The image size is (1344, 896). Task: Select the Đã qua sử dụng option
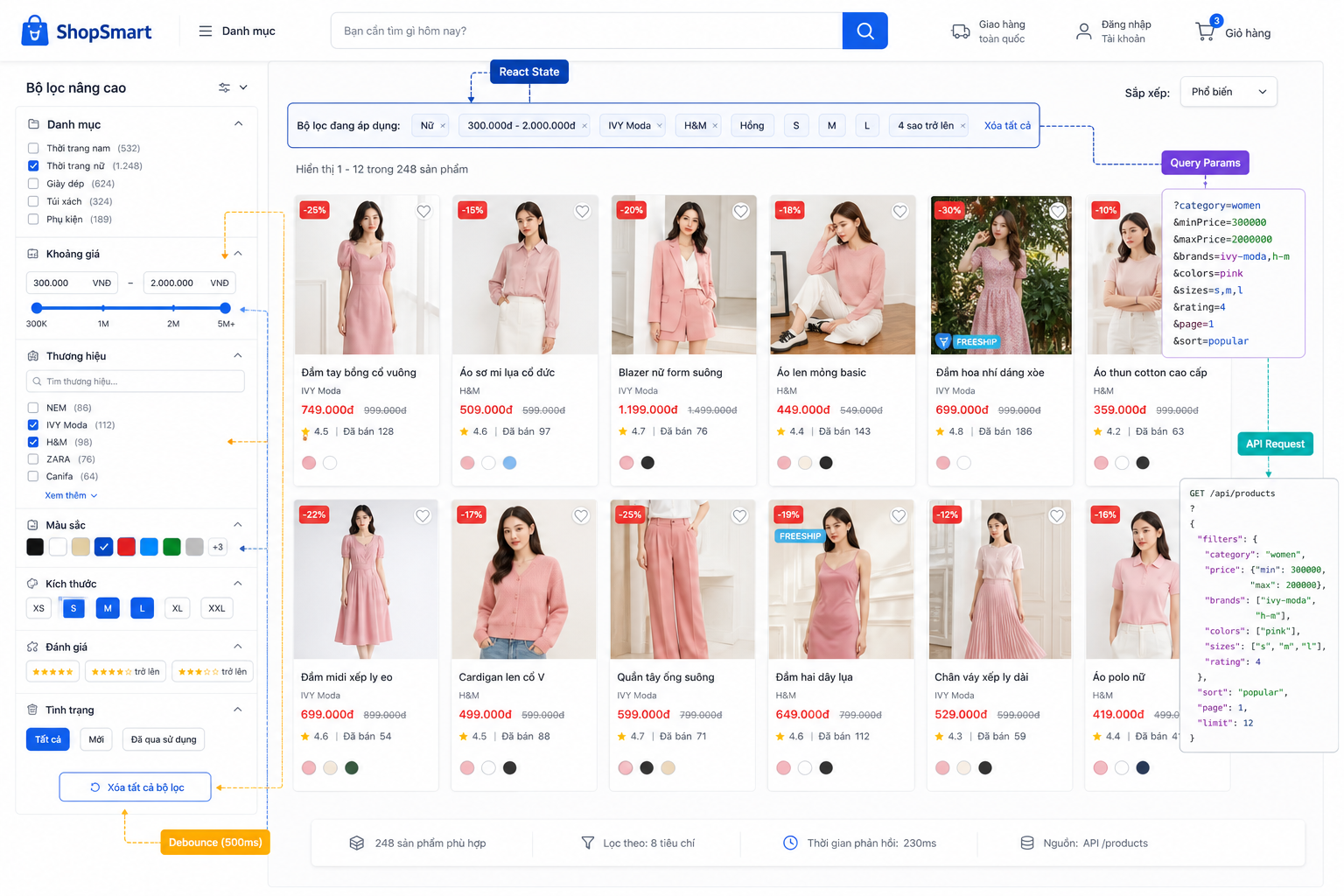tap(164, 739)
